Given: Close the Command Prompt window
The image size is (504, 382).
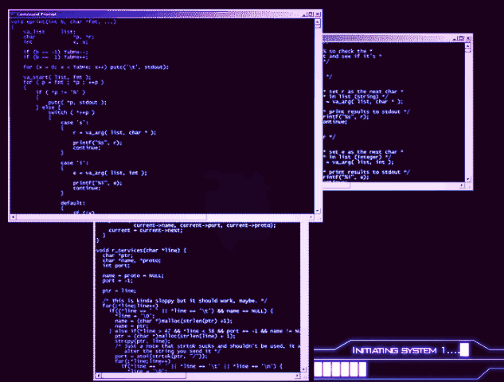Looking at the screenshot, I should click(318, 14).
